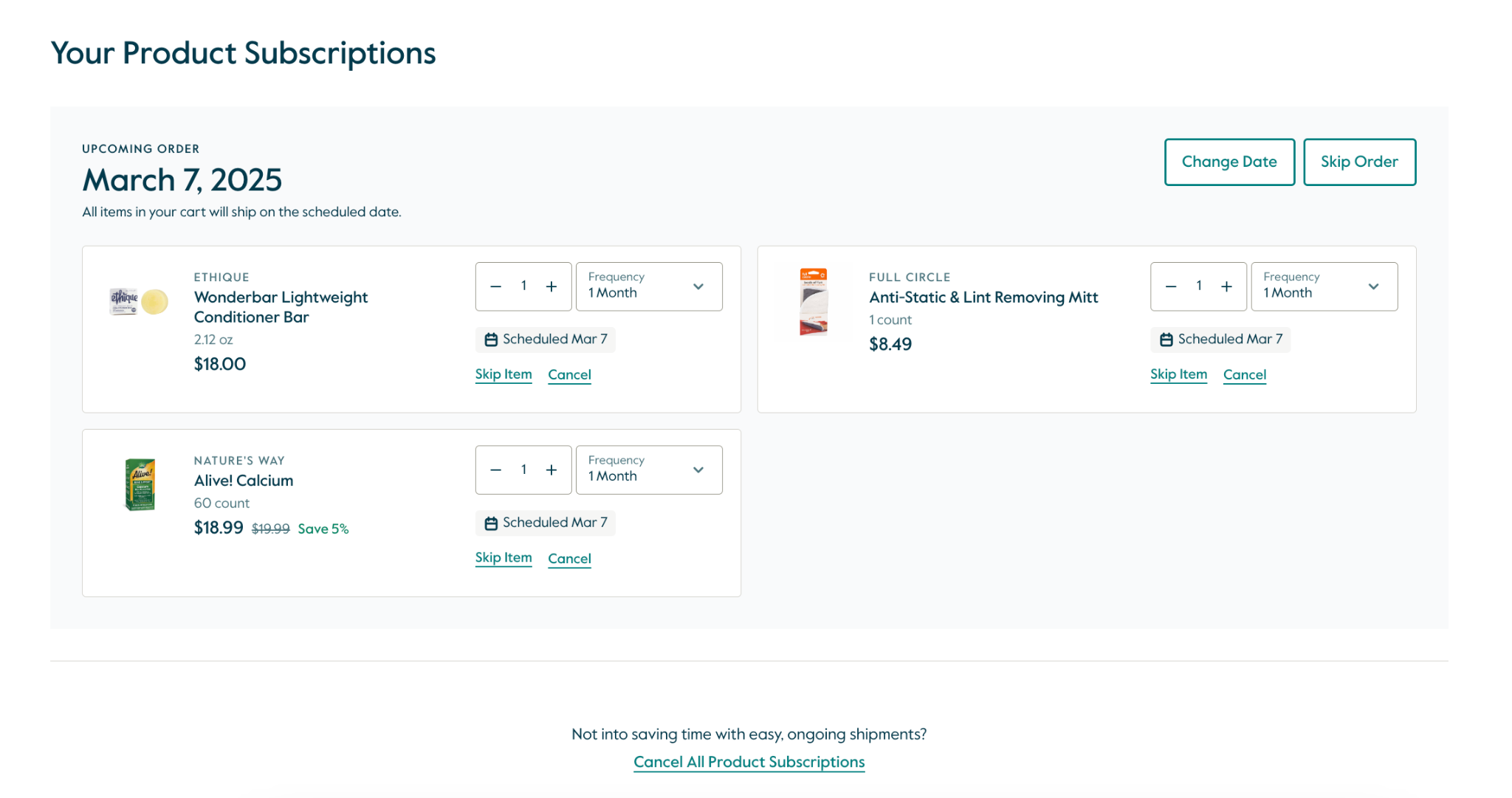Open the Alive! Calcium product image
The width and height of the screenshot is (1512, 798).
pyautogui.click(x=140, y=484)
